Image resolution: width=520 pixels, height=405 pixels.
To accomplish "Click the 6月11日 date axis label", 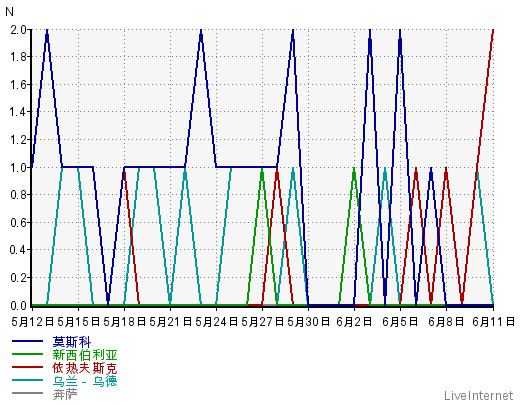I will pos(494,322).
